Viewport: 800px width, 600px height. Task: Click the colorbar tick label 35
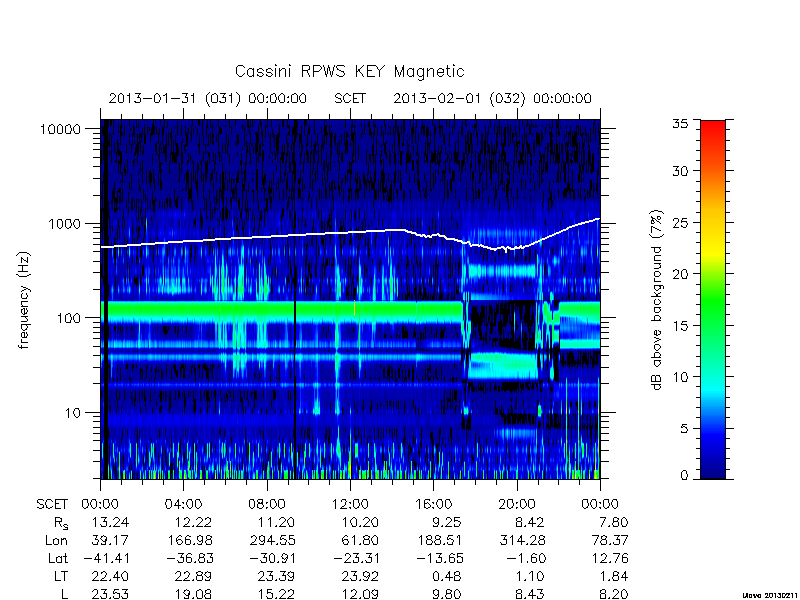681,124
